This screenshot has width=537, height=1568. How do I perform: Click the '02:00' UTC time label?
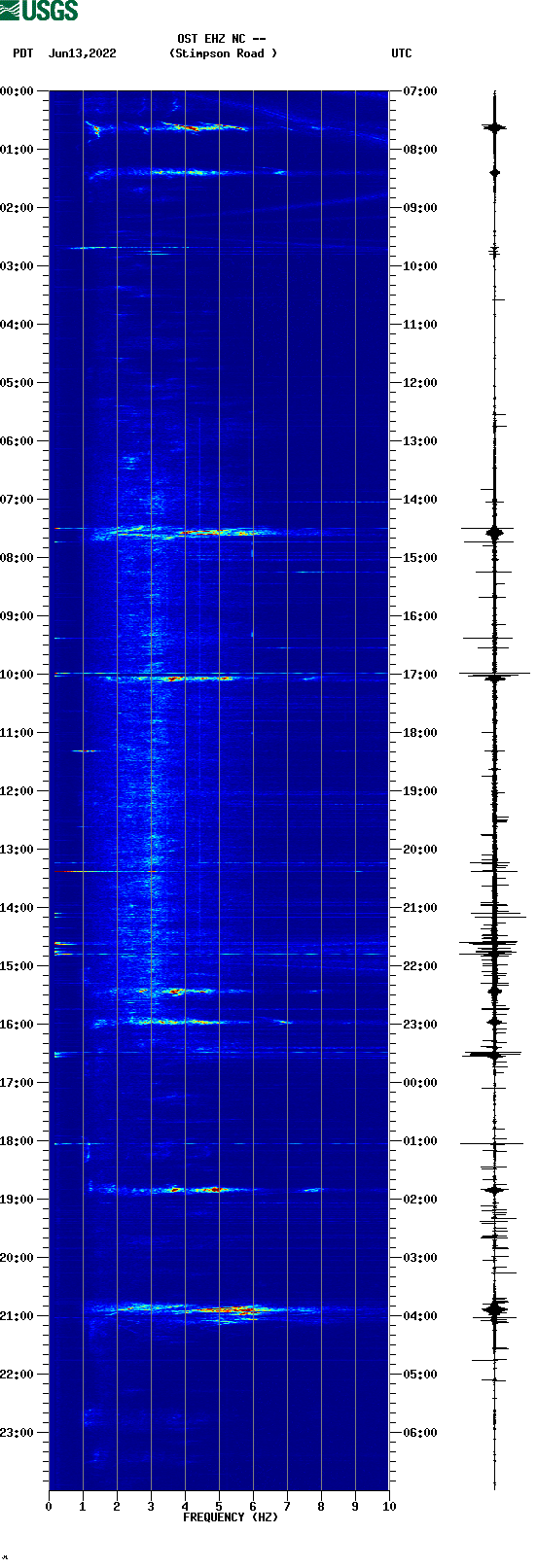420,1200
